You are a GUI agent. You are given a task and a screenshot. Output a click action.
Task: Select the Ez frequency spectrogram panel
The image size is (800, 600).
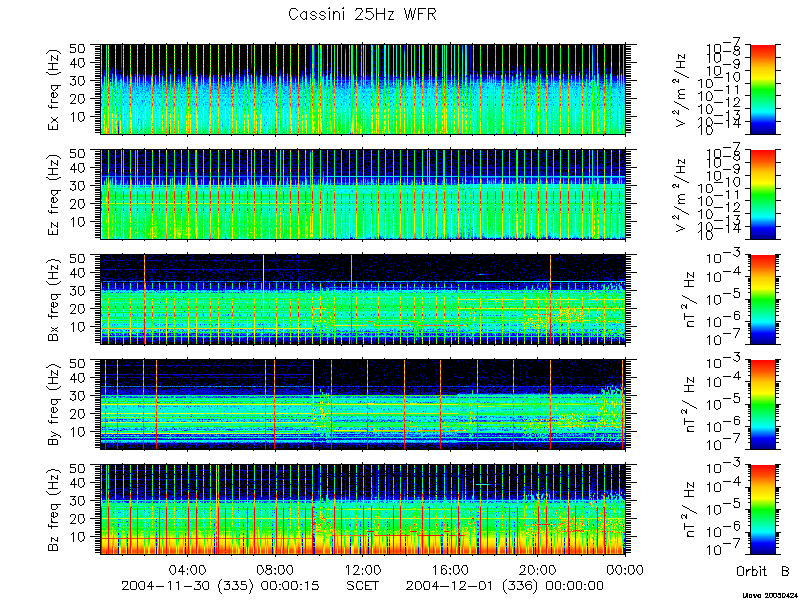(363, 194)
